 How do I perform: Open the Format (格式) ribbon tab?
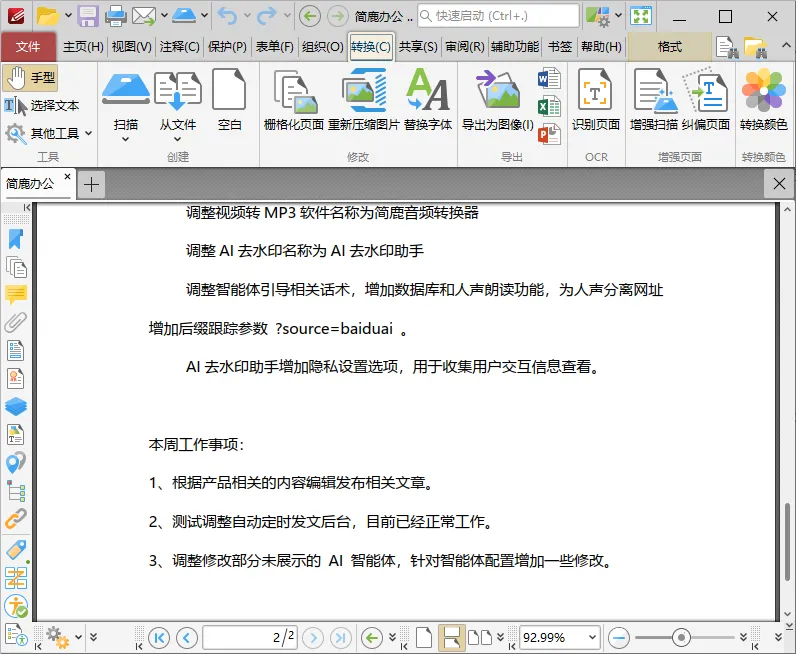670,47
